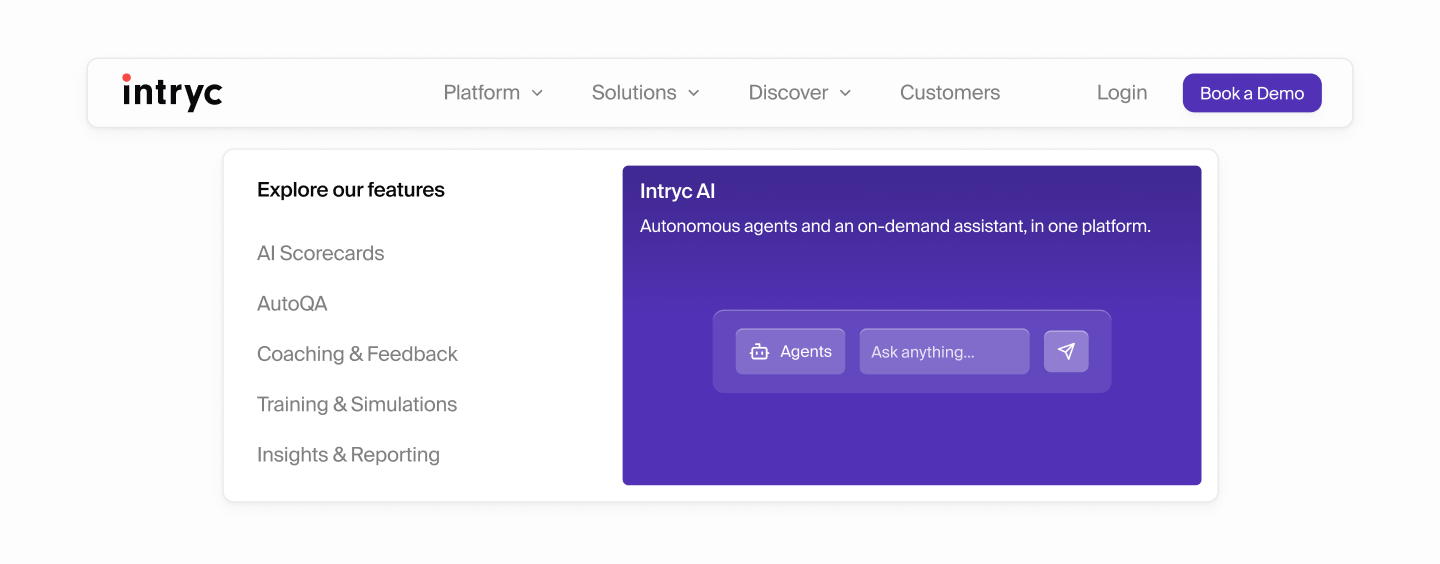Click the Login link
The height and width of the screenshot is (564, 1440).
1122,92
